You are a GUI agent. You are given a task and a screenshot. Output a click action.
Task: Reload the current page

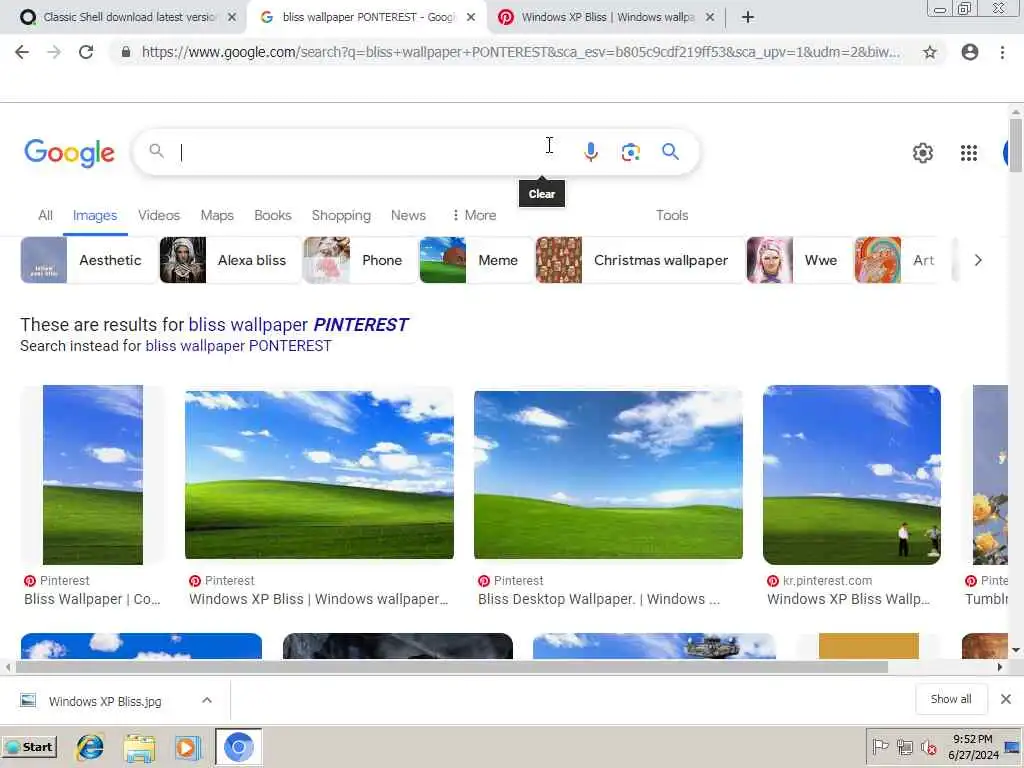[x=86, y=52]
